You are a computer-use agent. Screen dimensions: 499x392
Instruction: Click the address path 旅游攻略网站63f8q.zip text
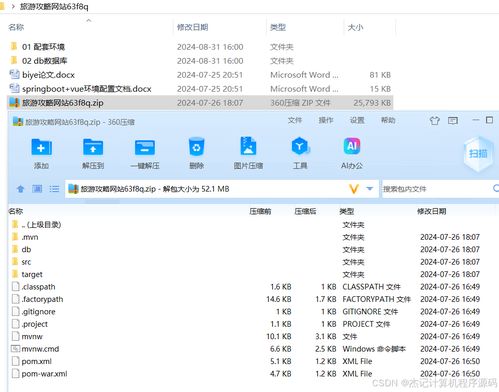[x=118, y=189]
